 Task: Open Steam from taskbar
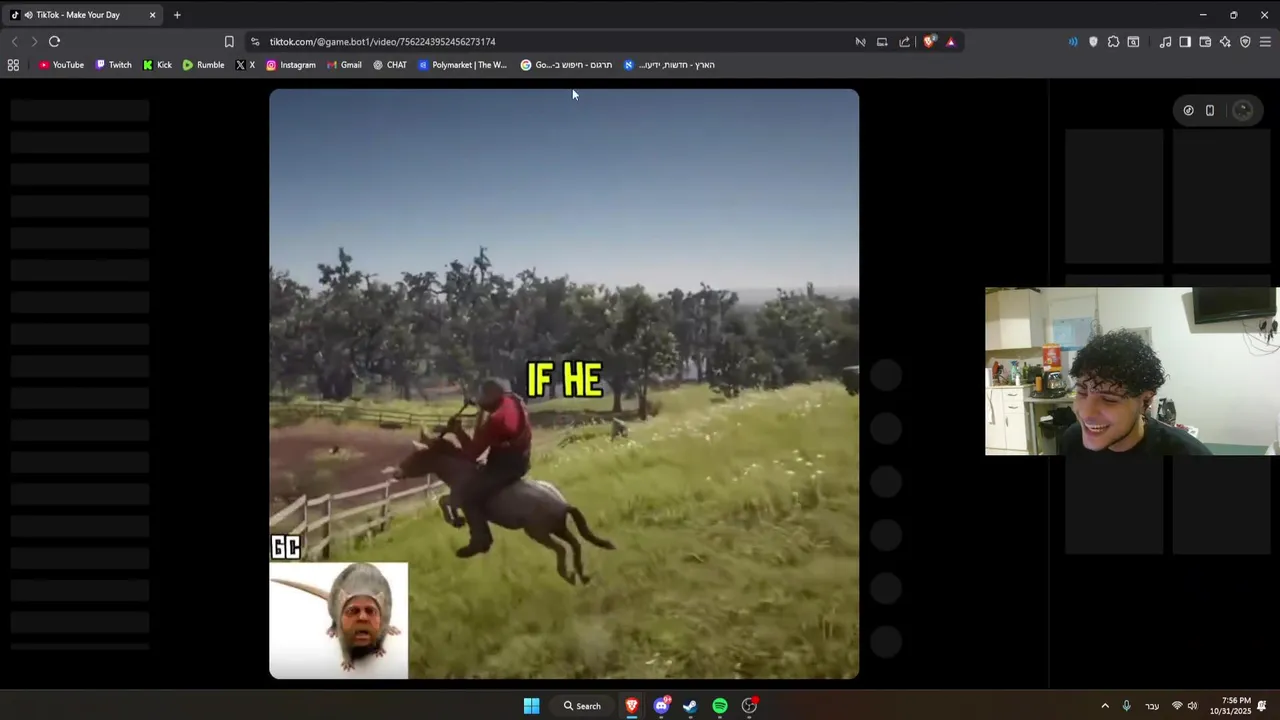(x=690, y=706)
